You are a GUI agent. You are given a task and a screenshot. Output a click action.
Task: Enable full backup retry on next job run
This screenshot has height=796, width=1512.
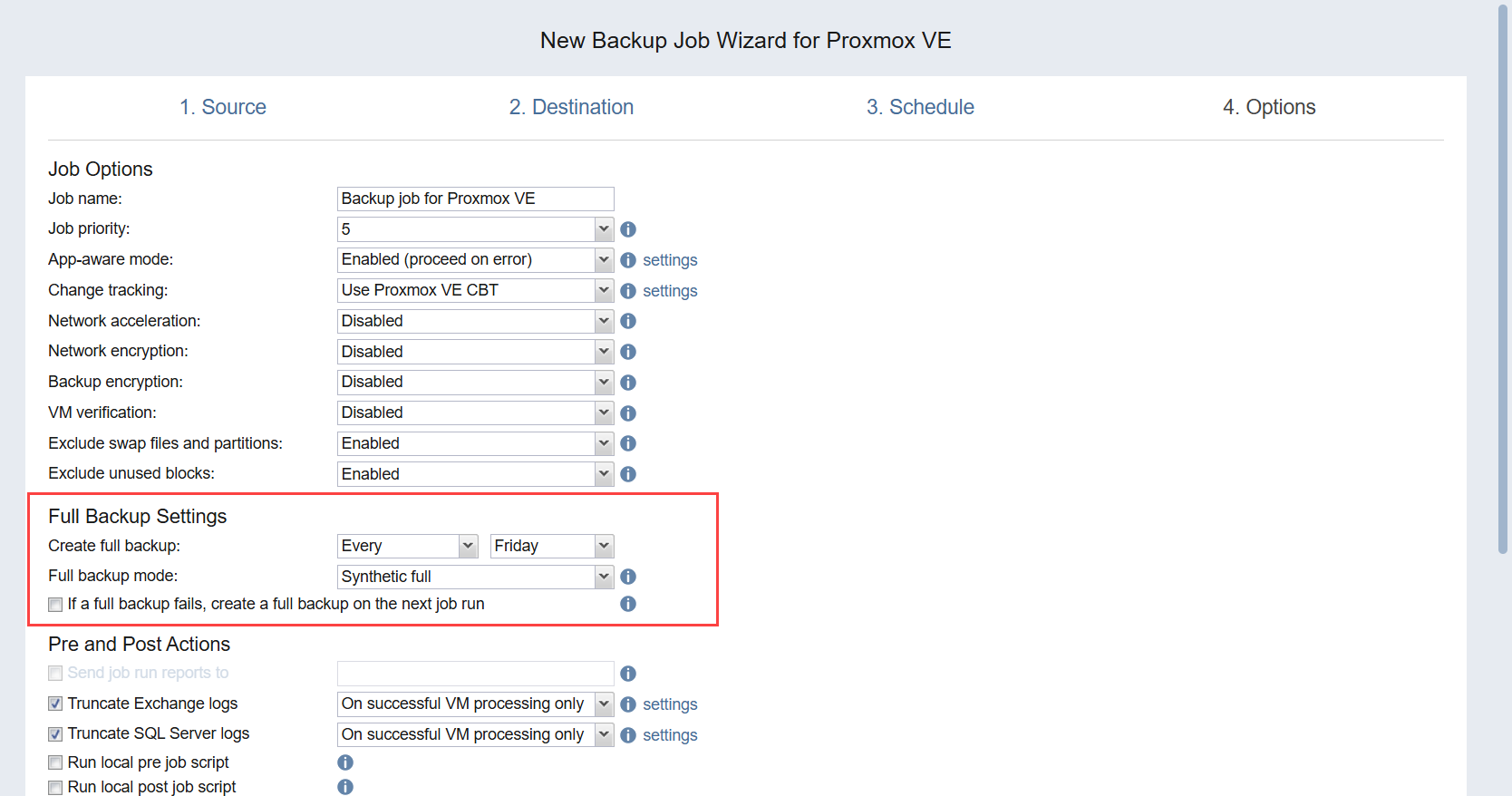click(x=56, y=605)
